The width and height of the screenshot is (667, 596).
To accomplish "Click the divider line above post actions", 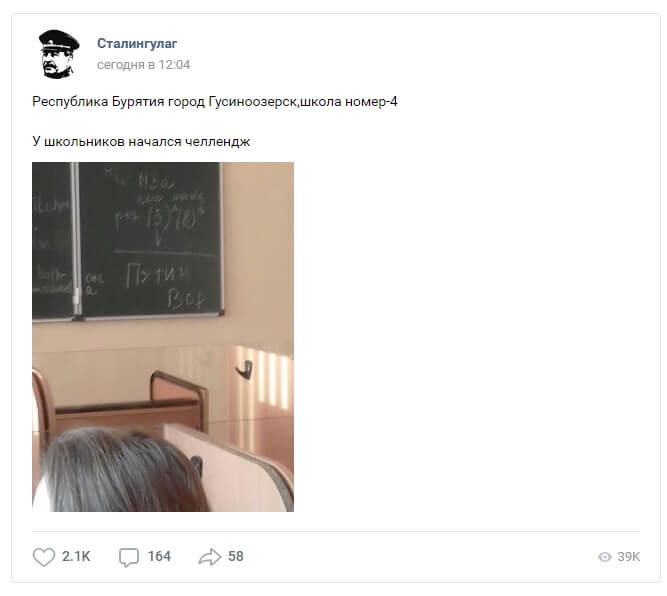I will [x=336, y=531].
